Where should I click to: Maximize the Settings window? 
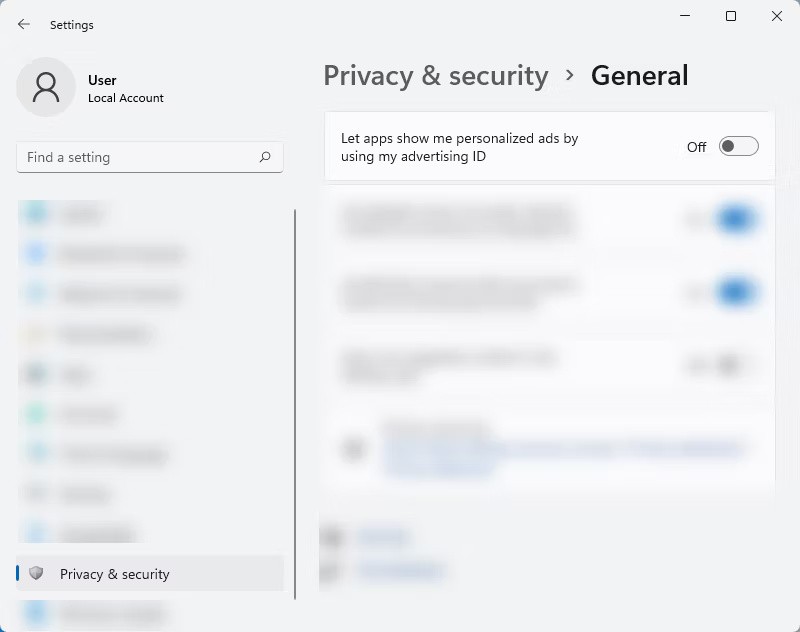click(731, 16)
